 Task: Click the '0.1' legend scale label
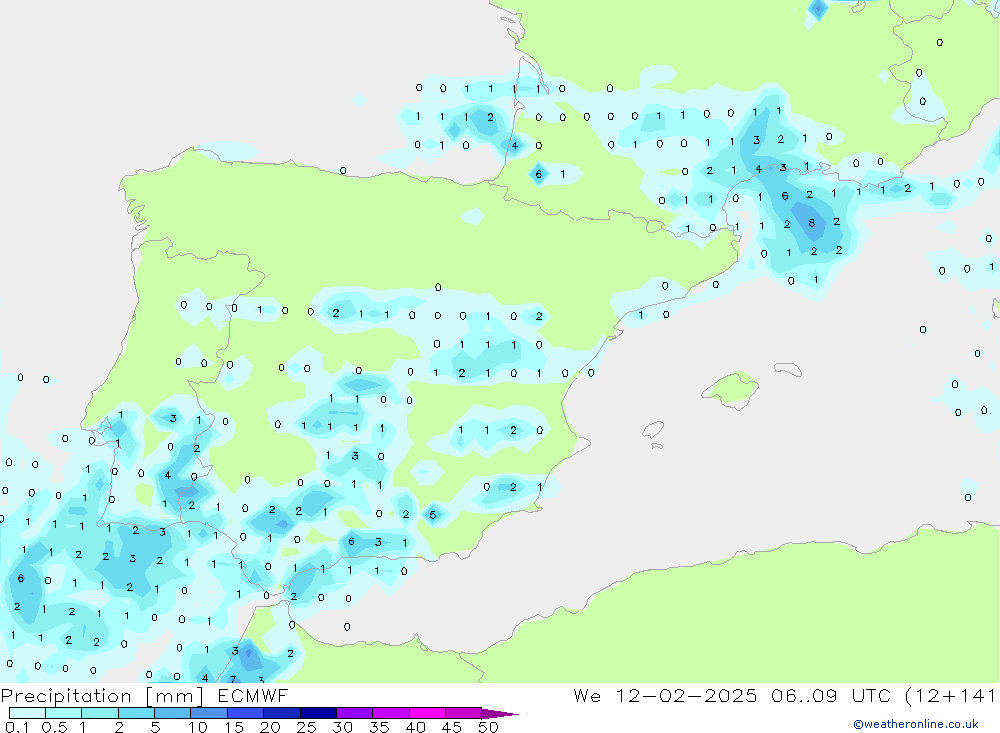click(17, 727)
